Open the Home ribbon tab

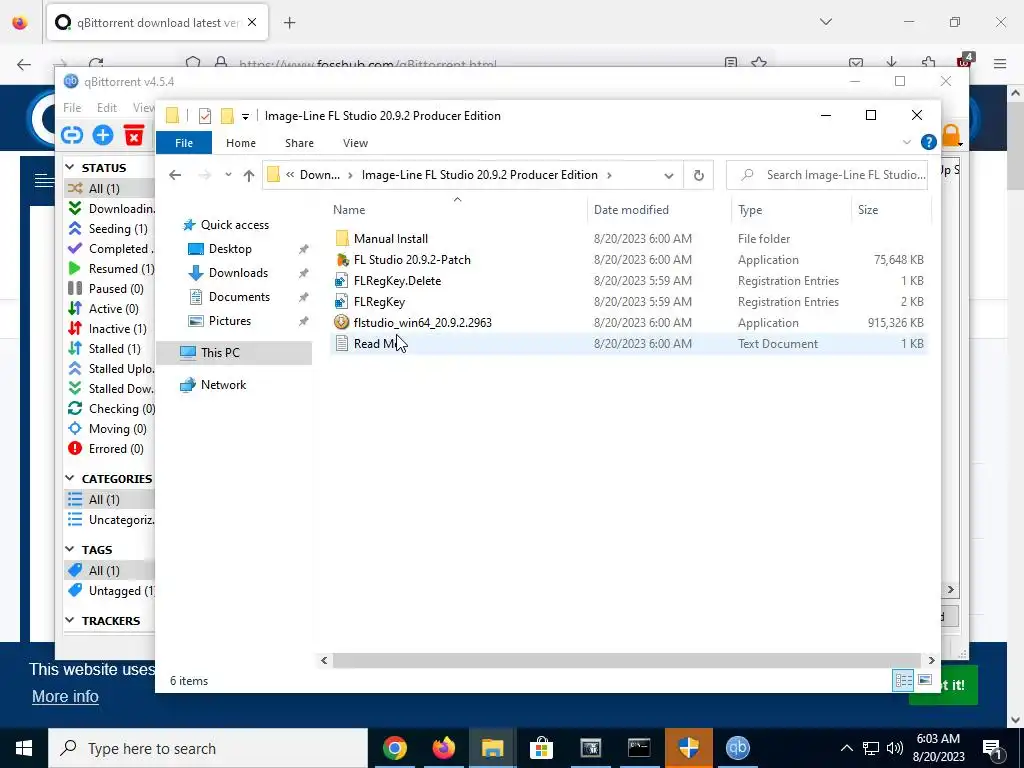click(x=241, y=143)
